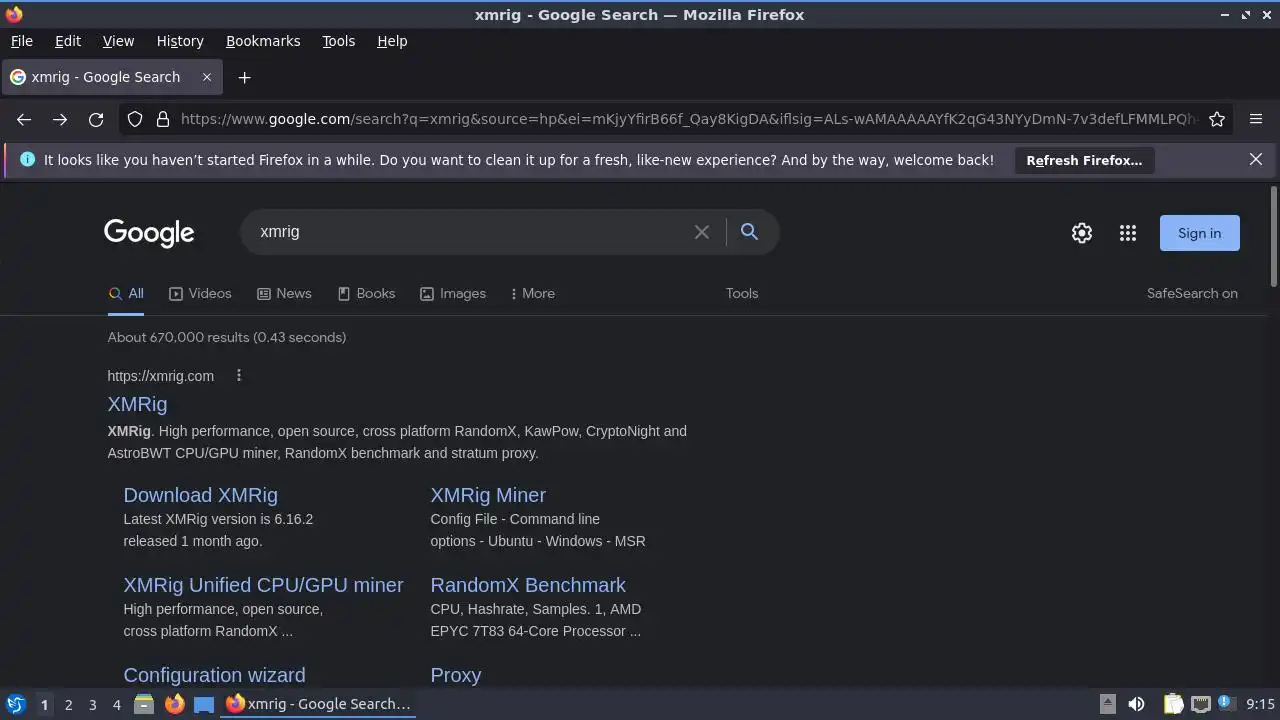The width and height of the screenshot is (1280, 720).
Task: Switch to the Images results tab
Action: pos(453,293)
